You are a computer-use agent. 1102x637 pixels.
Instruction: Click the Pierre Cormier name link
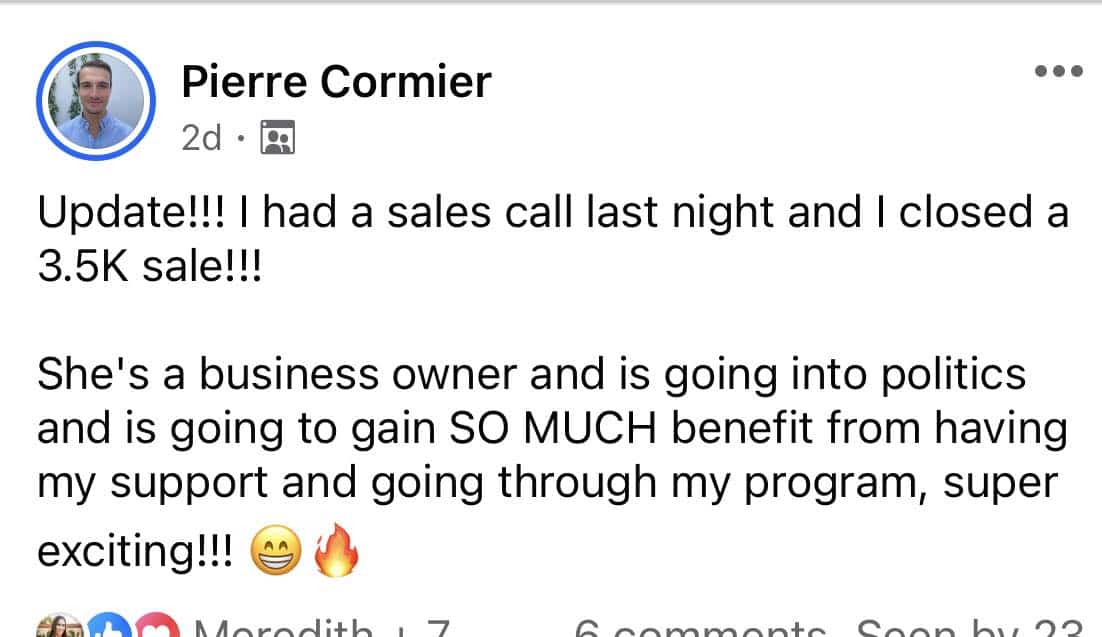point(336,81)
